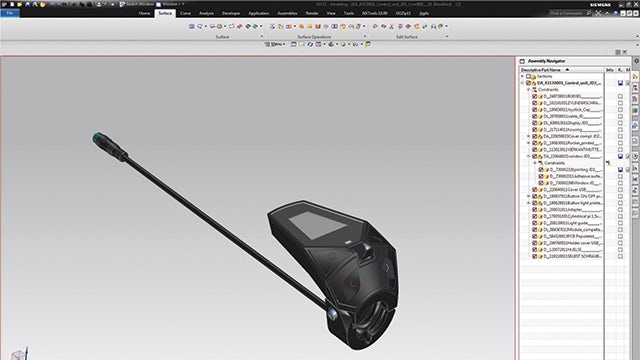Click the Switch Window icon in title bar
640x360 pixels.
tap(122, 4)
